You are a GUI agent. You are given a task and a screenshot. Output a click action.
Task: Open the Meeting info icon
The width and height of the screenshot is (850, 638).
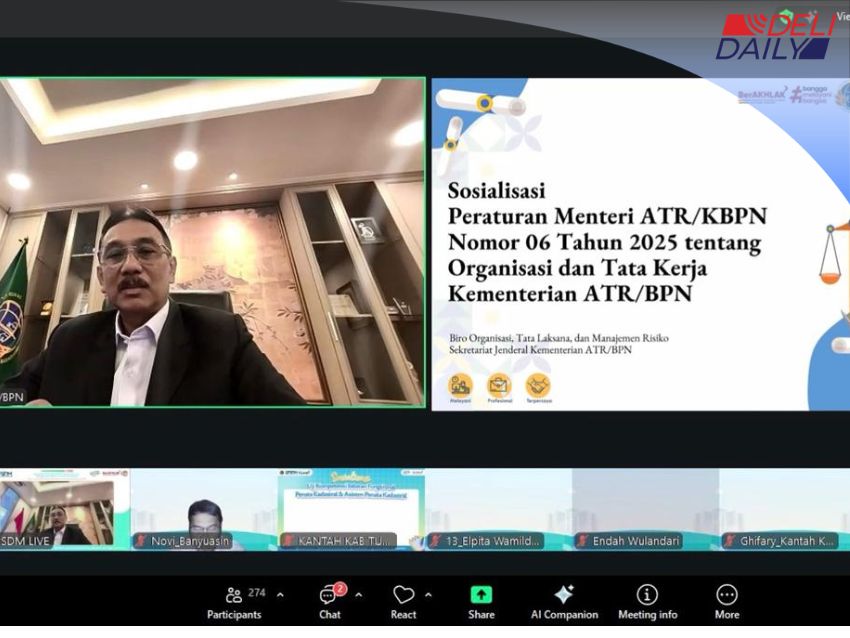646,592
